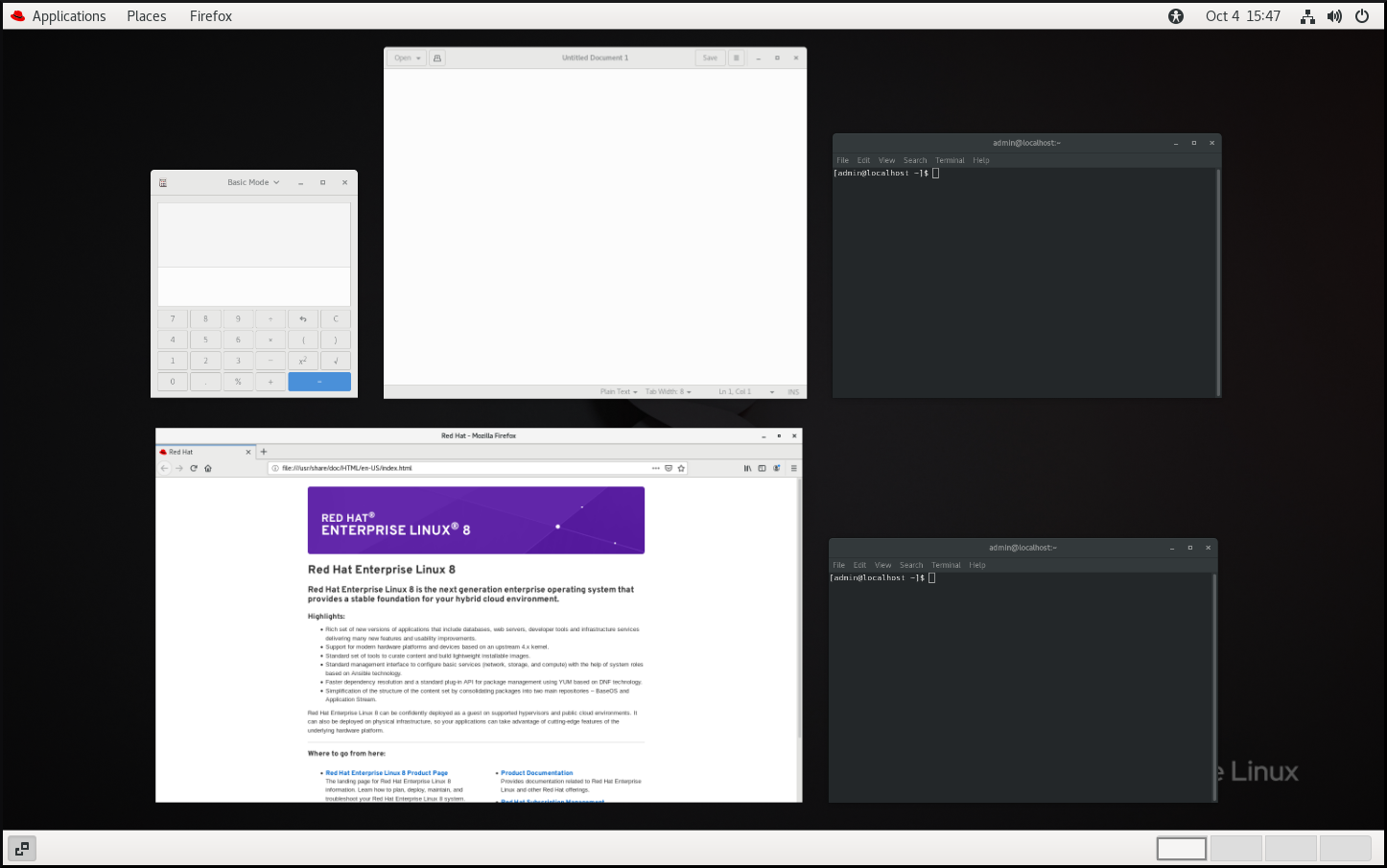Click the open parenthesis key in Calculator

303,340
